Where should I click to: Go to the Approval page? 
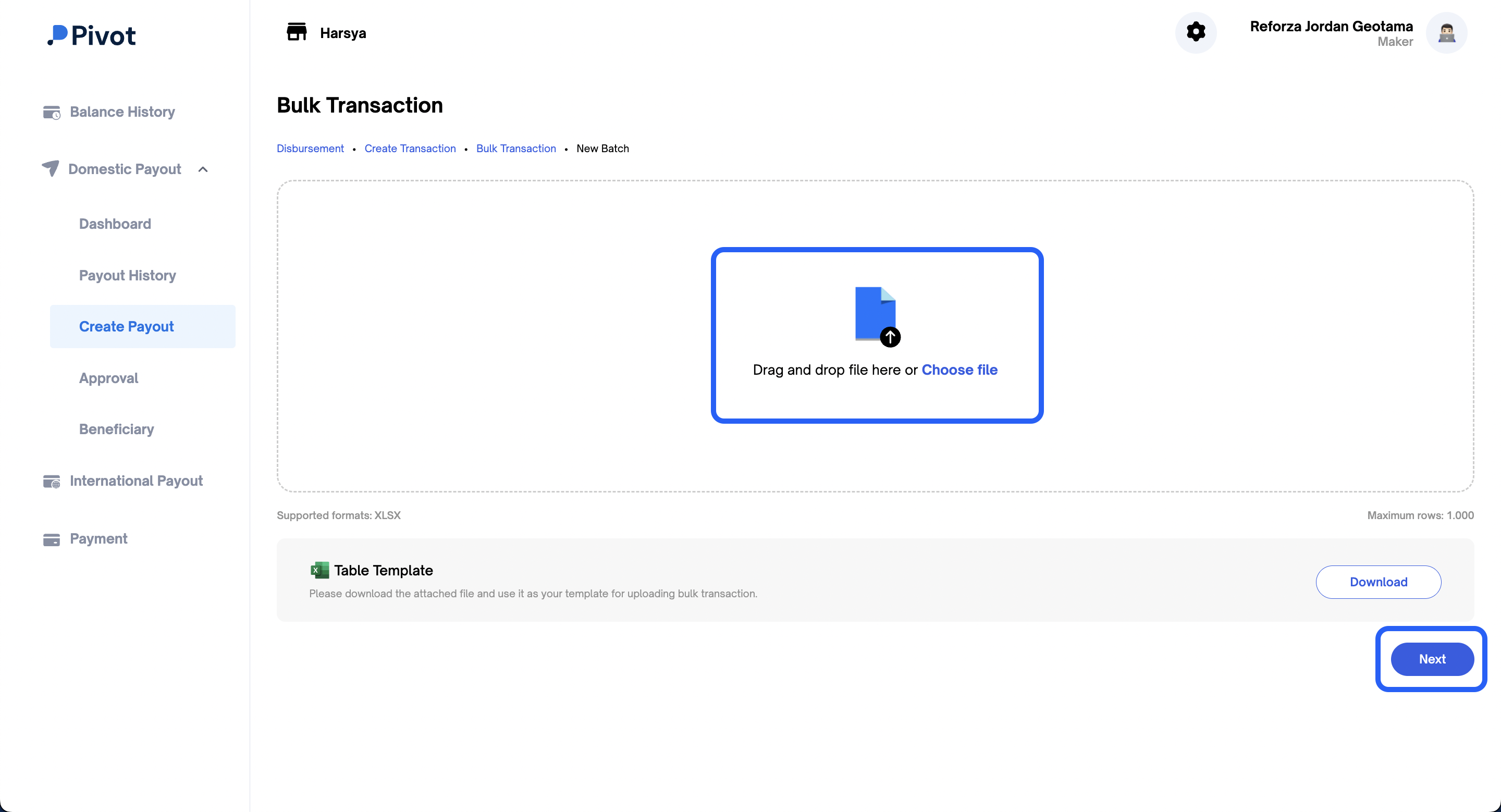(x=108, y=378)
